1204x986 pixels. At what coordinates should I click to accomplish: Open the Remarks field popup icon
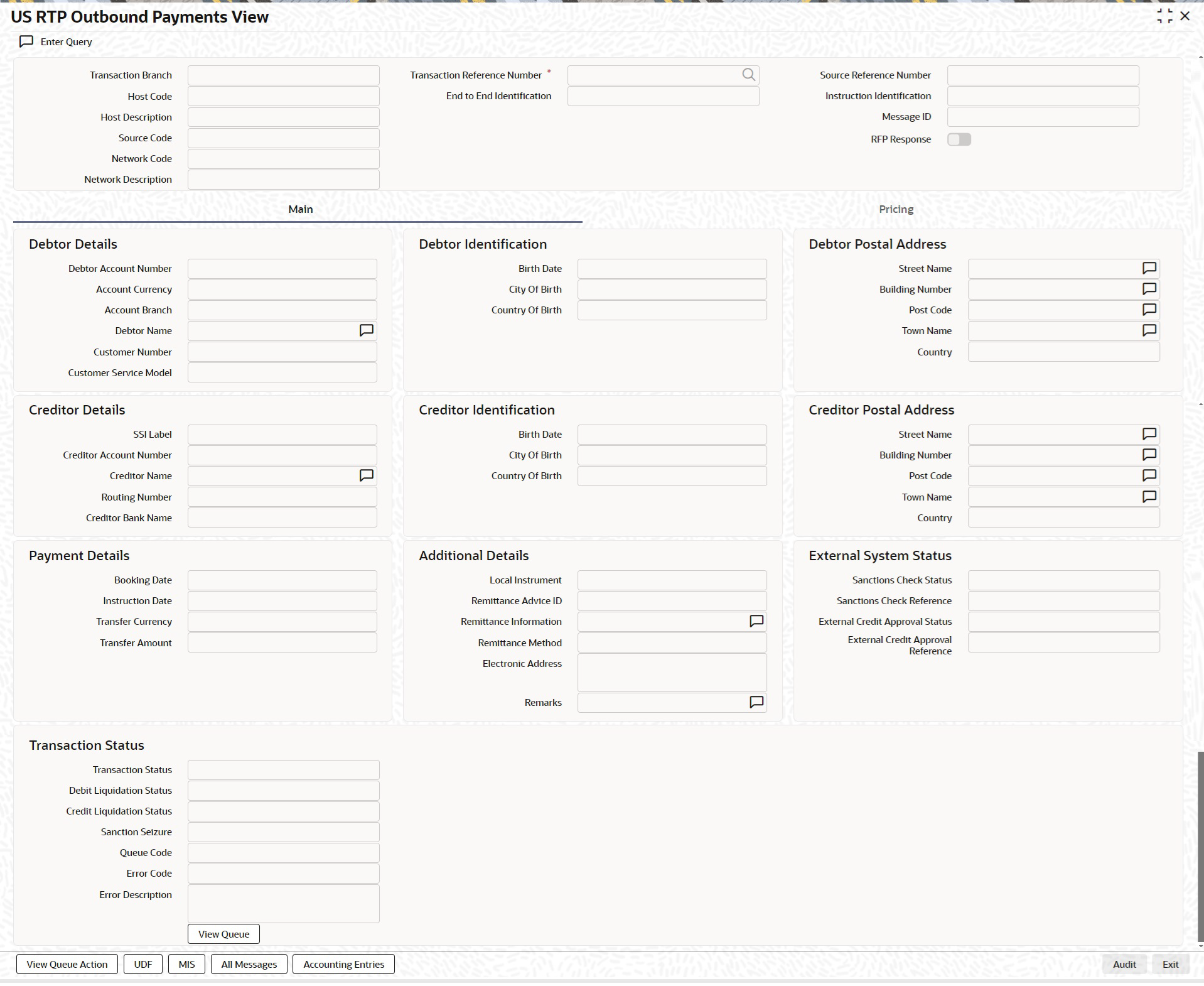click(756, 702)
